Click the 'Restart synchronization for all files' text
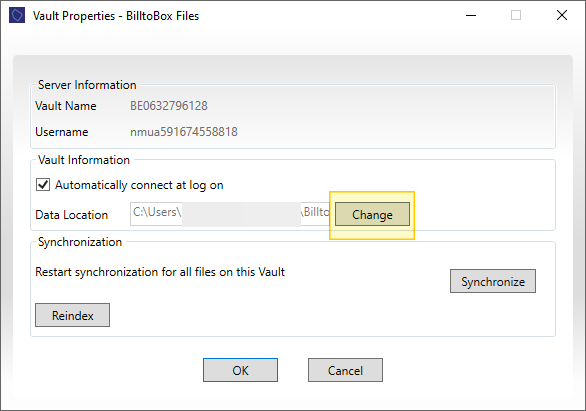The height and width of the screenshot is (411, 586). click(160, 272)
